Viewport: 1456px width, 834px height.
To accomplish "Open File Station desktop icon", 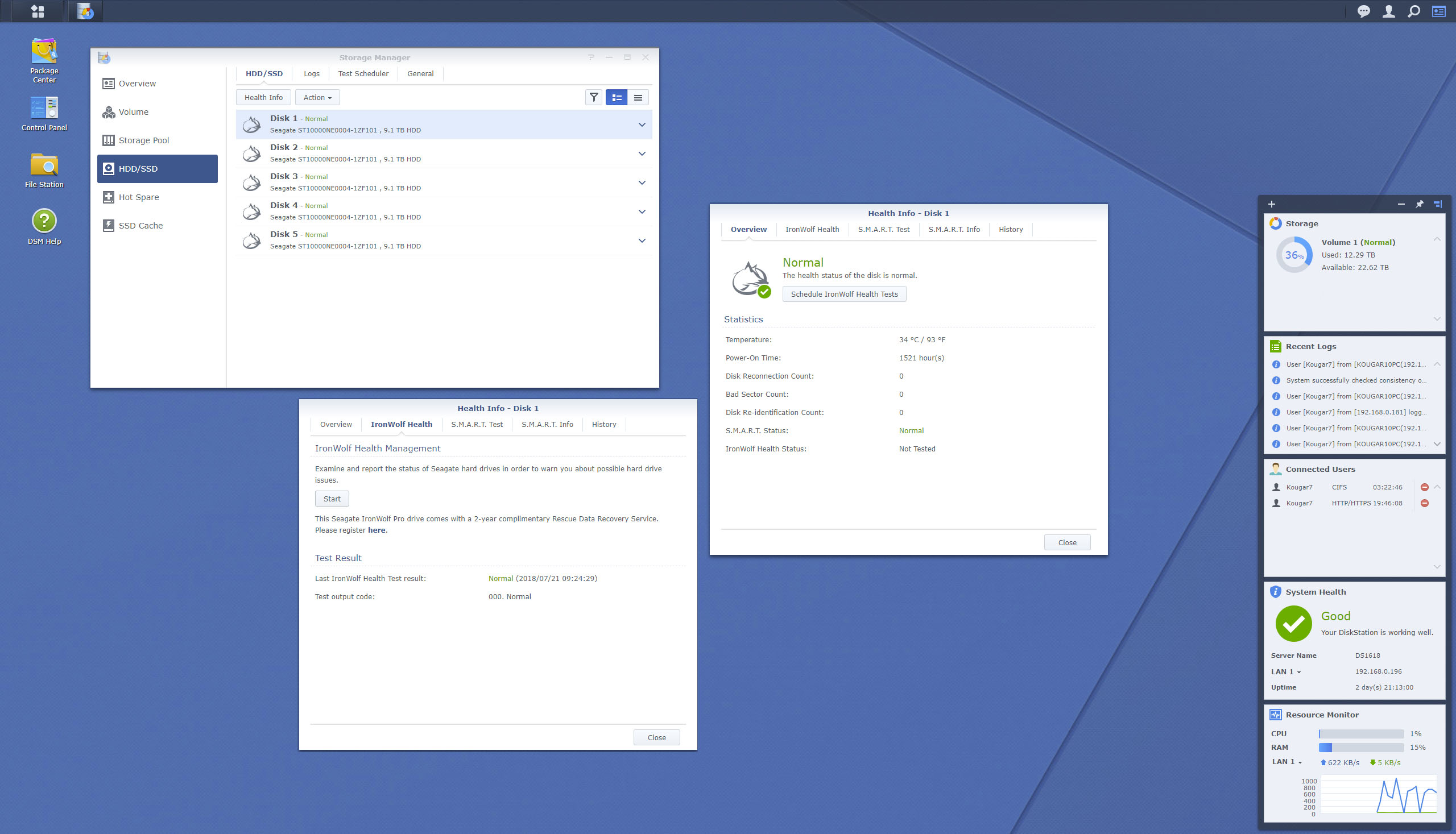I will [x=44, y=171].
